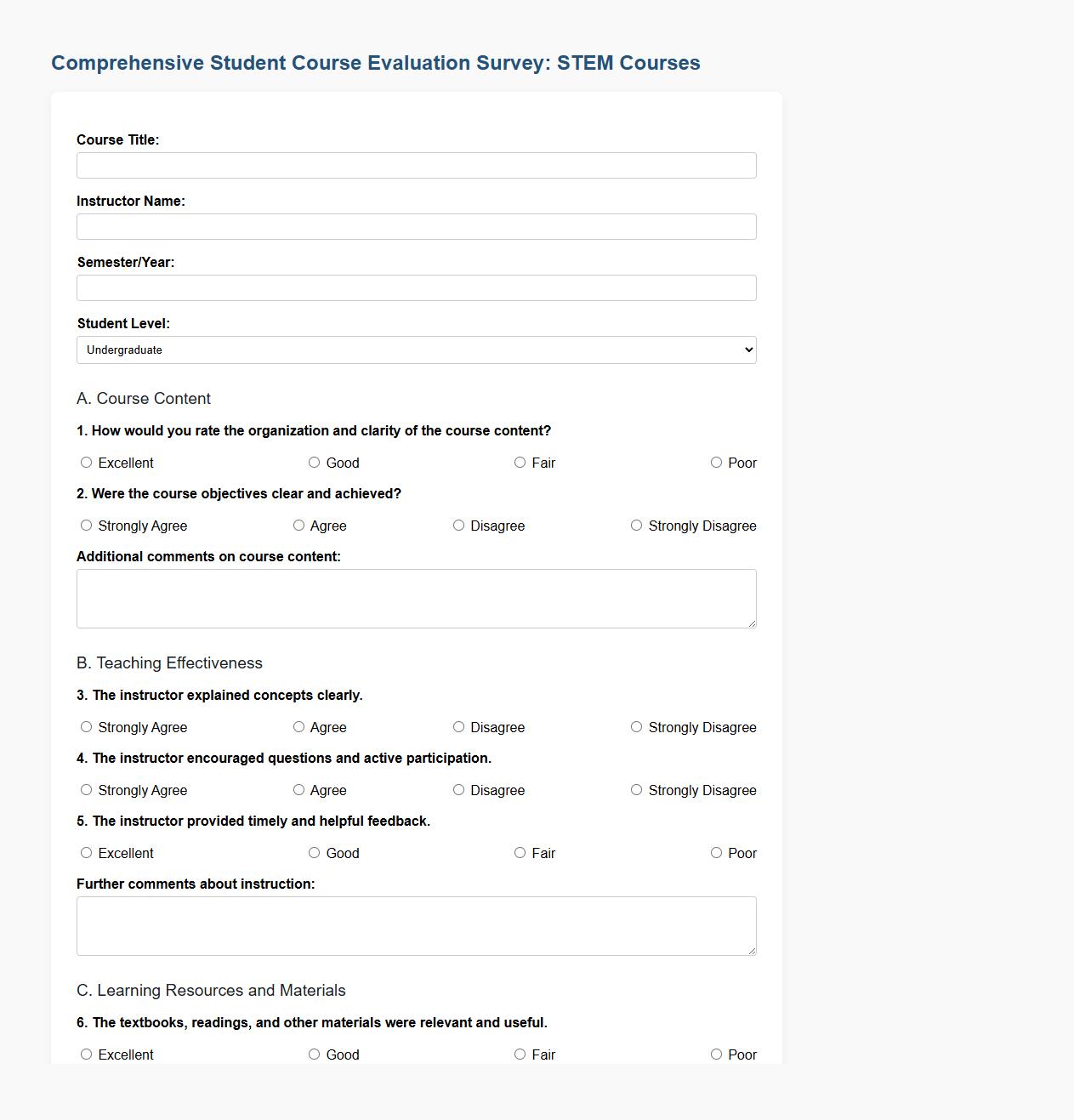
Task: Choose Strongly Agree for encouraged questions statement
Action: tap(86, 789)
